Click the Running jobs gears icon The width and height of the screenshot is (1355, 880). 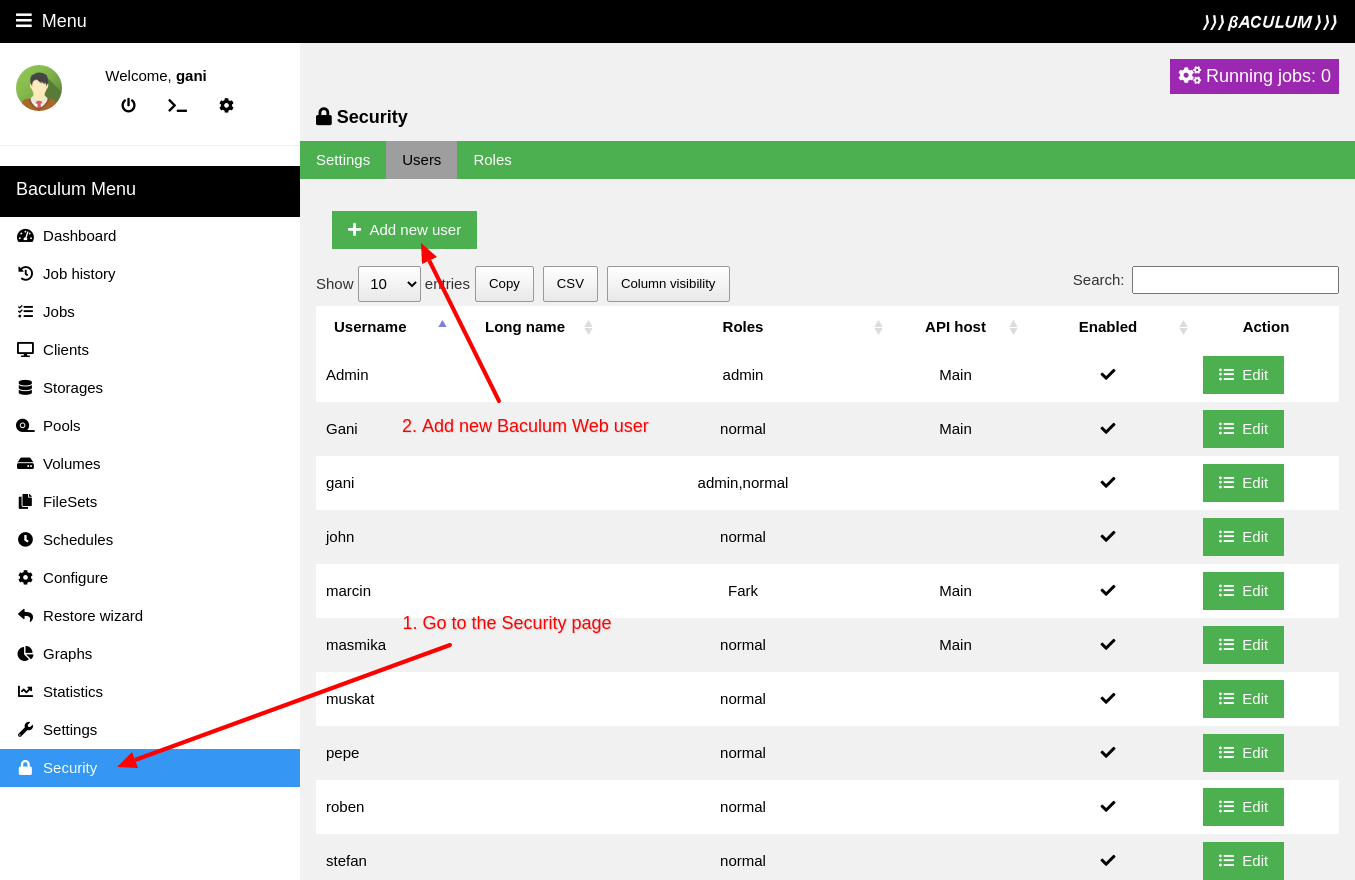(1189, 76)
